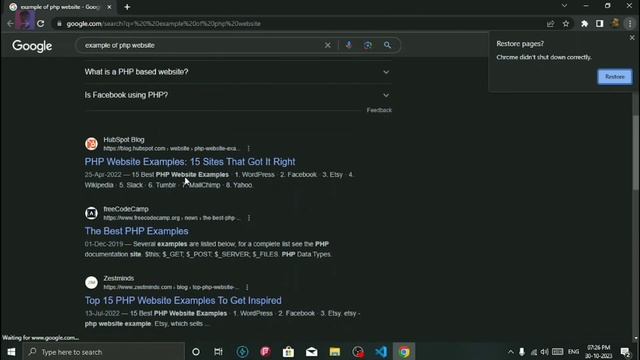Viewport: 640px width, 360px height.
Task: Share this page using the share icon
Action: pos(550,24)
